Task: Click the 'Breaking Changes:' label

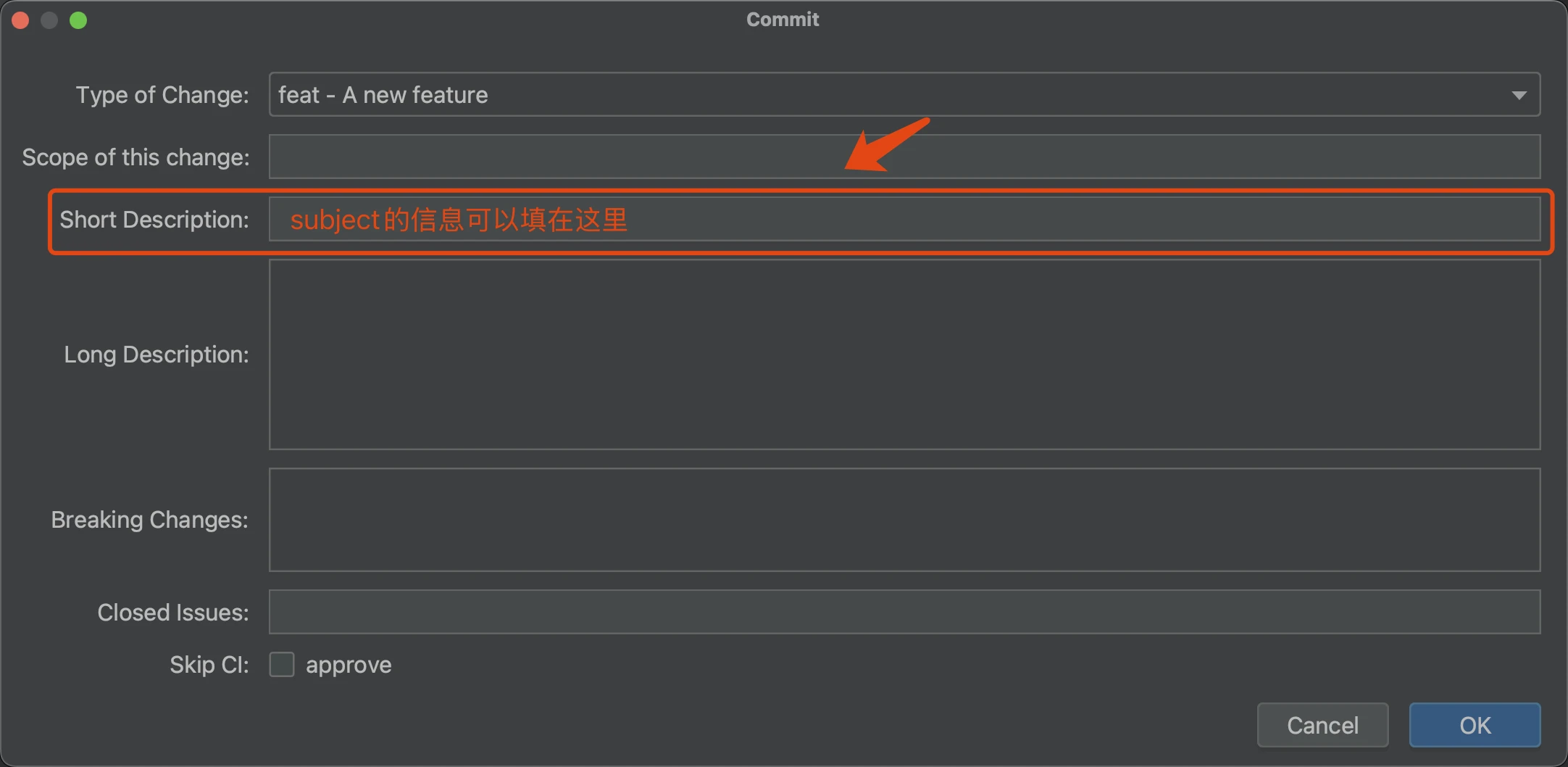Action: coord(149,520)
